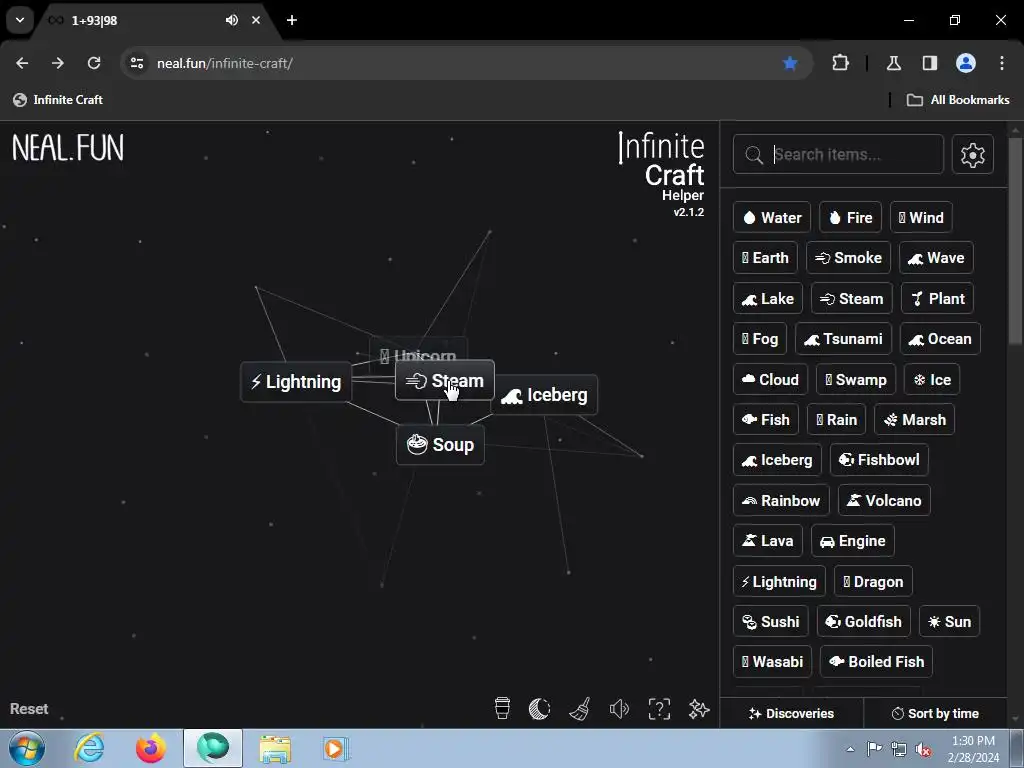Toggle the bookmark star for this page

click(x=790, y=63)
